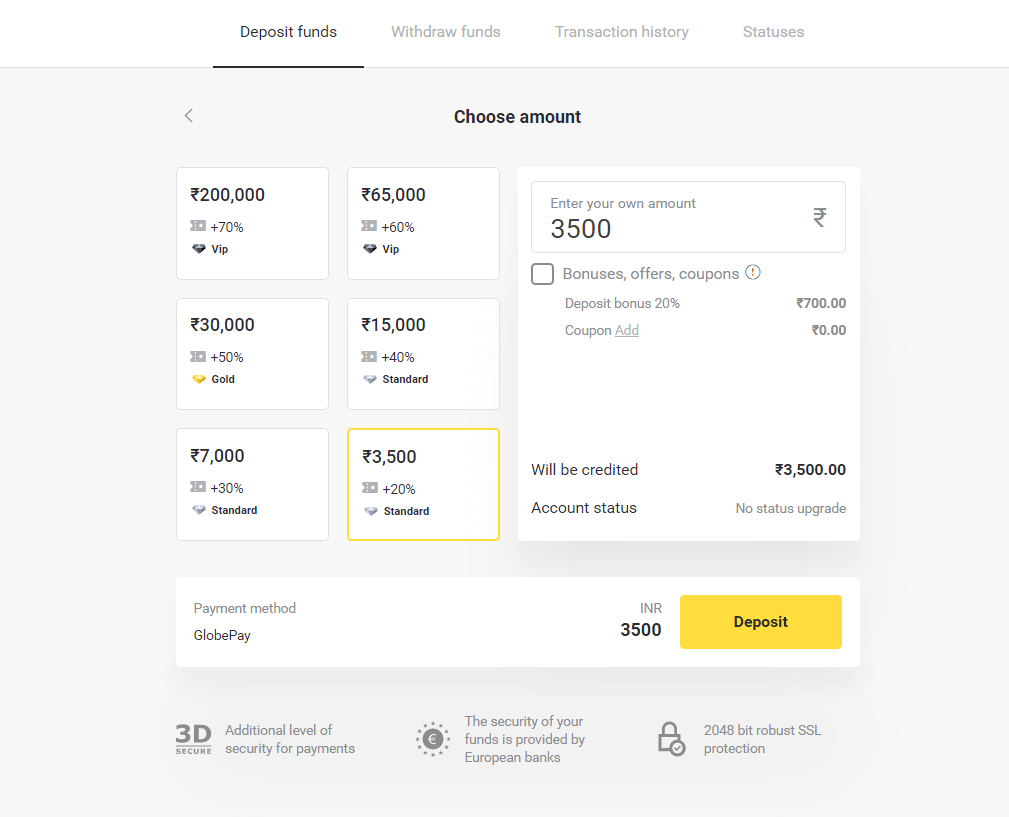Switch to the Withdraw funds tab
The image size is (1009, 817).
pos(445,32)
